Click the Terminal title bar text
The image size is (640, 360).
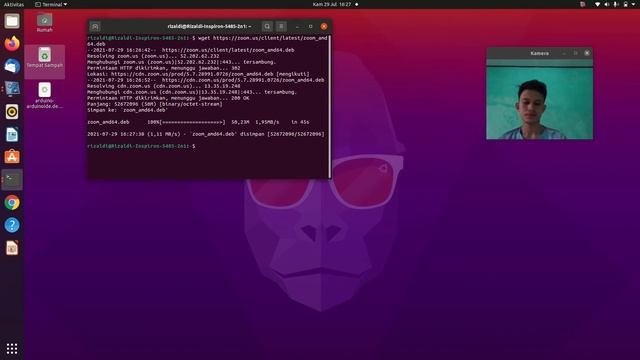(209, 26)
